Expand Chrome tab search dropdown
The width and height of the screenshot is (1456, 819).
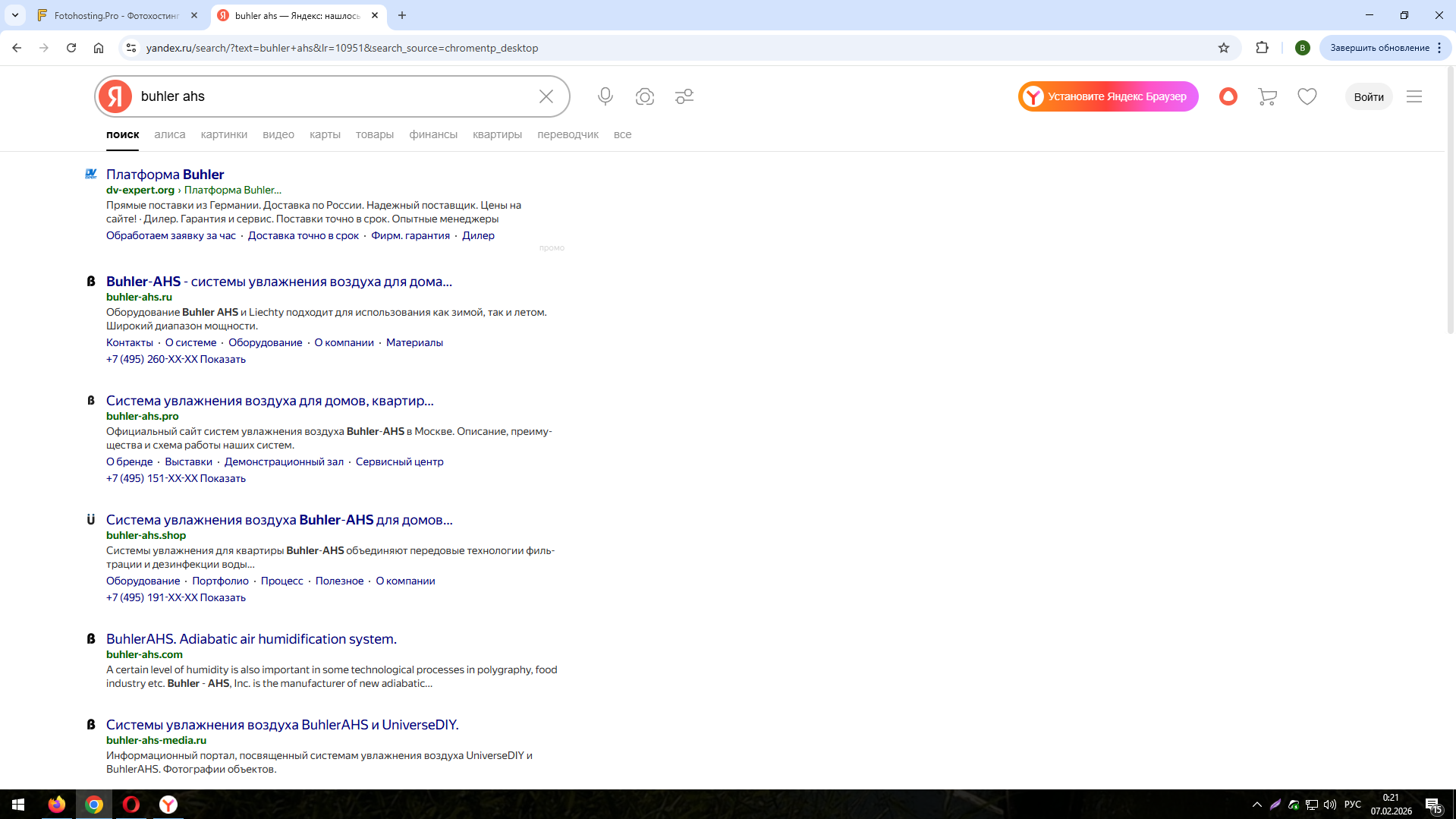(15, 15)
